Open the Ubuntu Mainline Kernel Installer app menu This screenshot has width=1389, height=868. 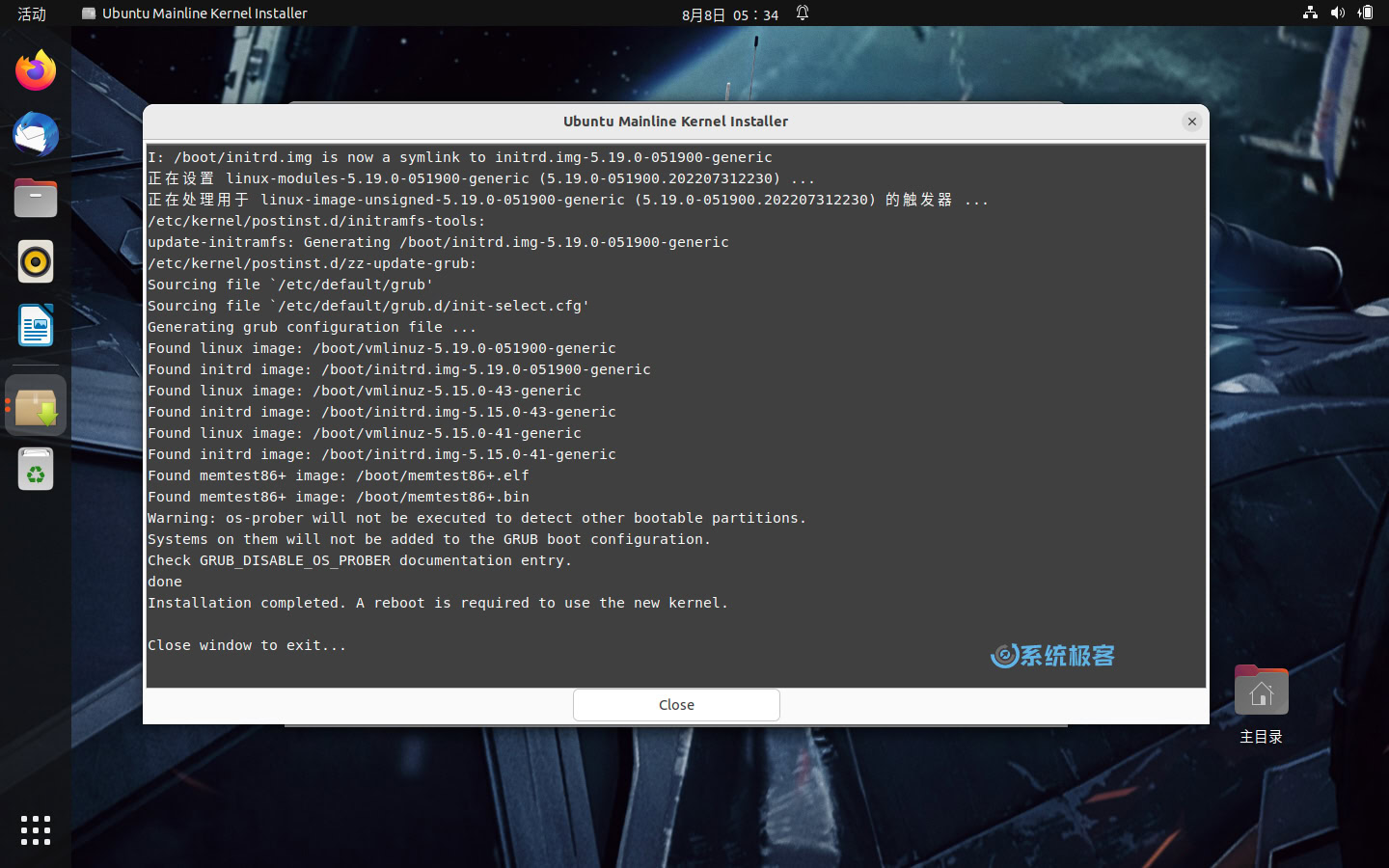point(195,14)
